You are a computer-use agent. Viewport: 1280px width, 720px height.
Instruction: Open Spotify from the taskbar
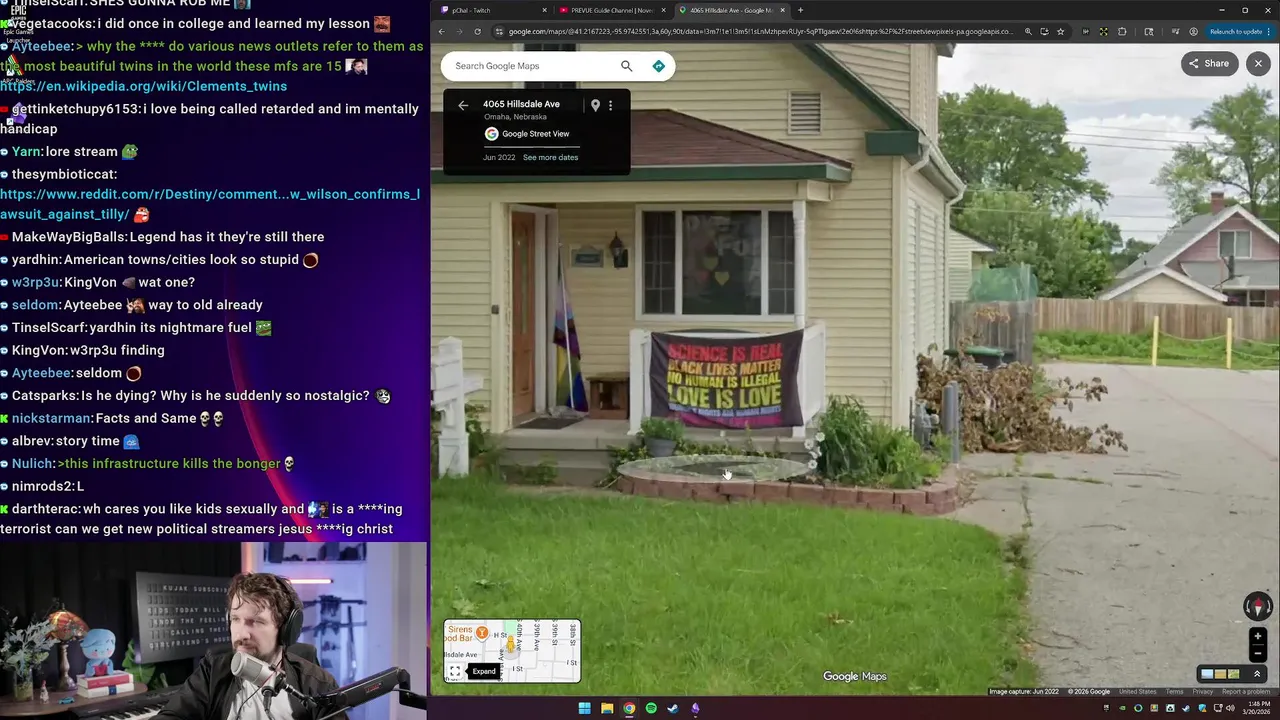coord(651,709)
